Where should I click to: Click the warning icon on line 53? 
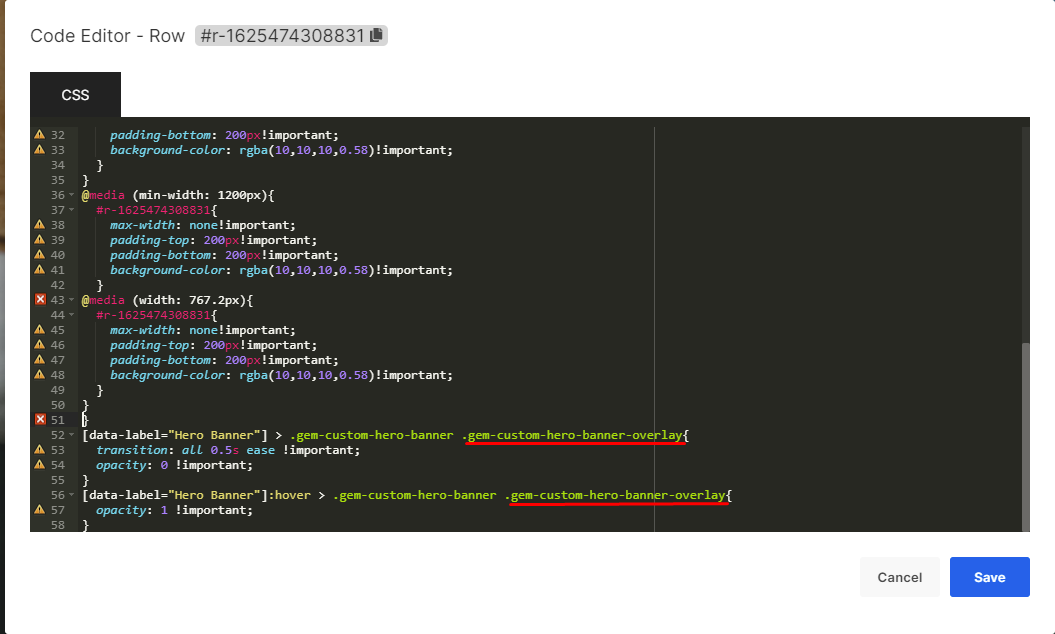coord(40,450)
